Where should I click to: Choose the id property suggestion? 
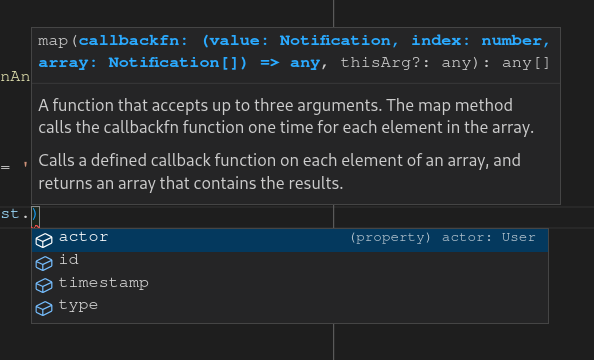(x=290, y=263)
